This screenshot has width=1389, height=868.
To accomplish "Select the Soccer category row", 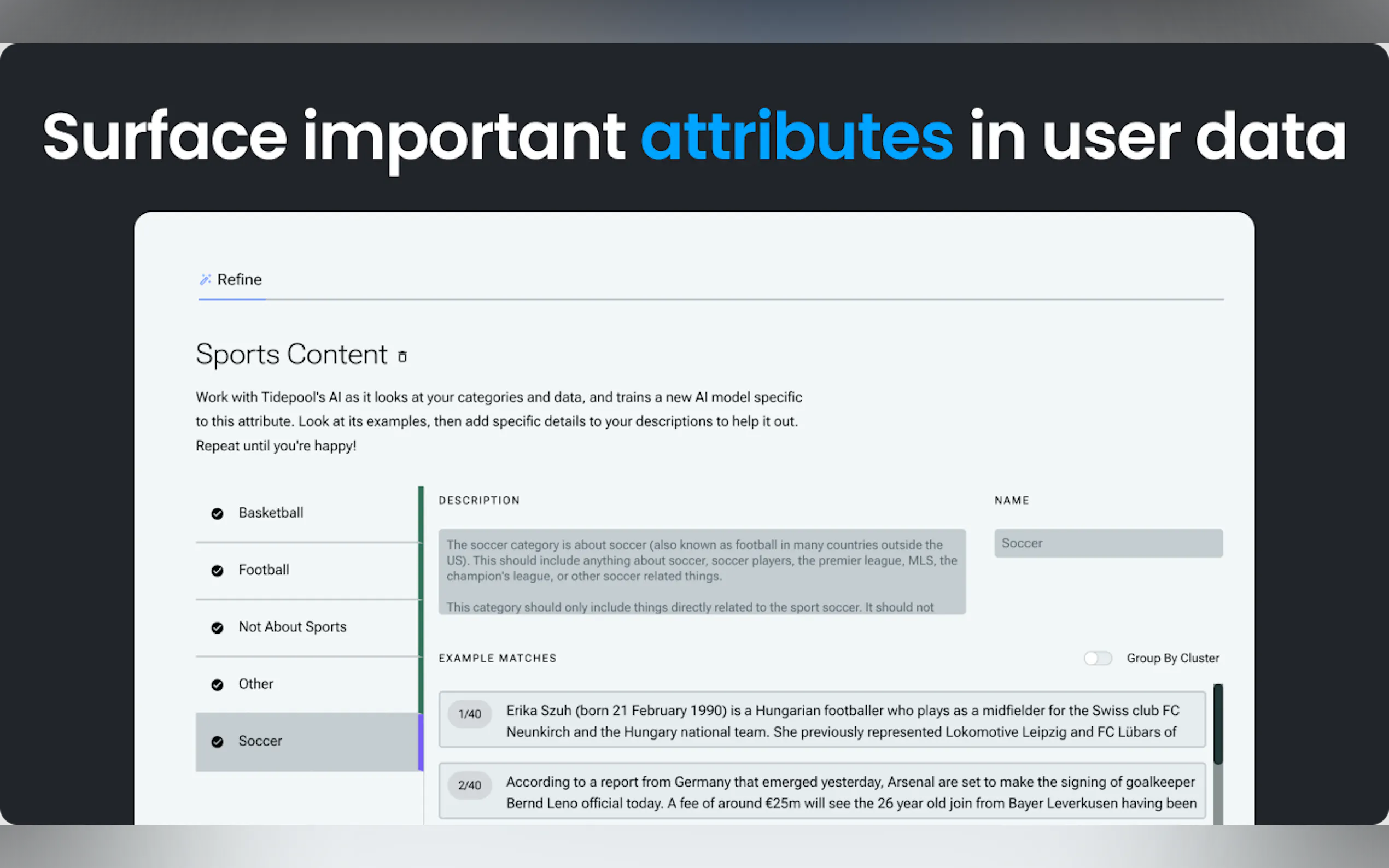I will tap(308, 741).
